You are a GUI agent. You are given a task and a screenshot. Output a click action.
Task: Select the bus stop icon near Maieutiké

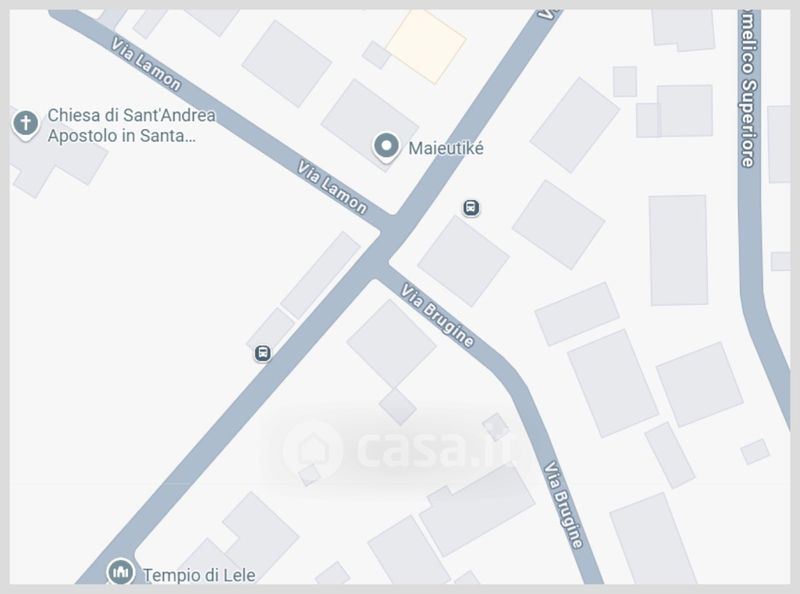471,208
